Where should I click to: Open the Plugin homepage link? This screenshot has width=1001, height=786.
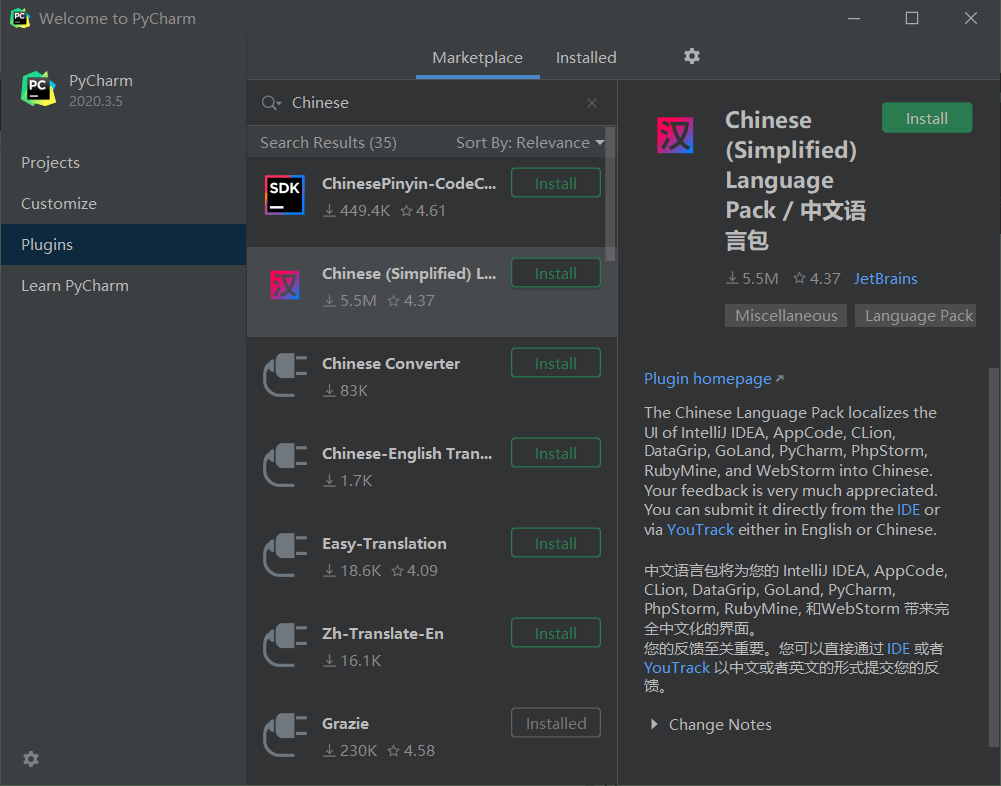714,379
